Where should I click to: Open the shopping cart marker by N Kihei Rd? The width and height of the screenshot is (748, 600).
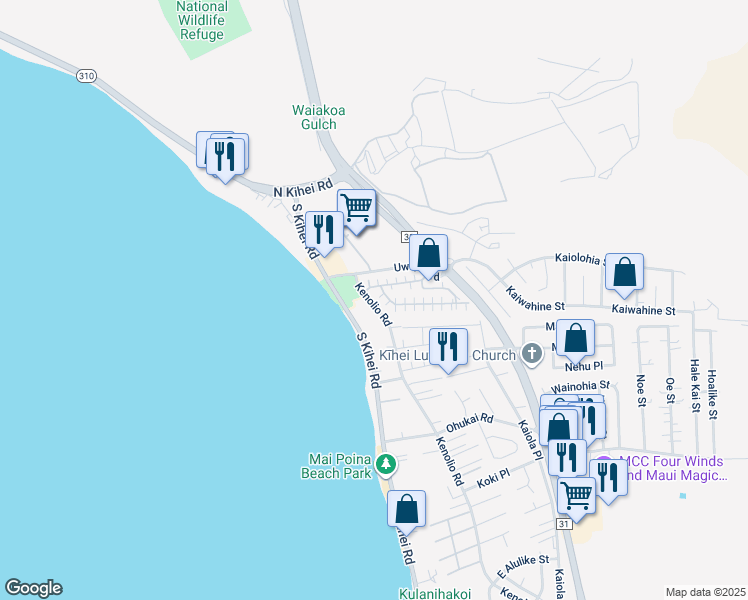pyautogui.click(x=356, y=208)
